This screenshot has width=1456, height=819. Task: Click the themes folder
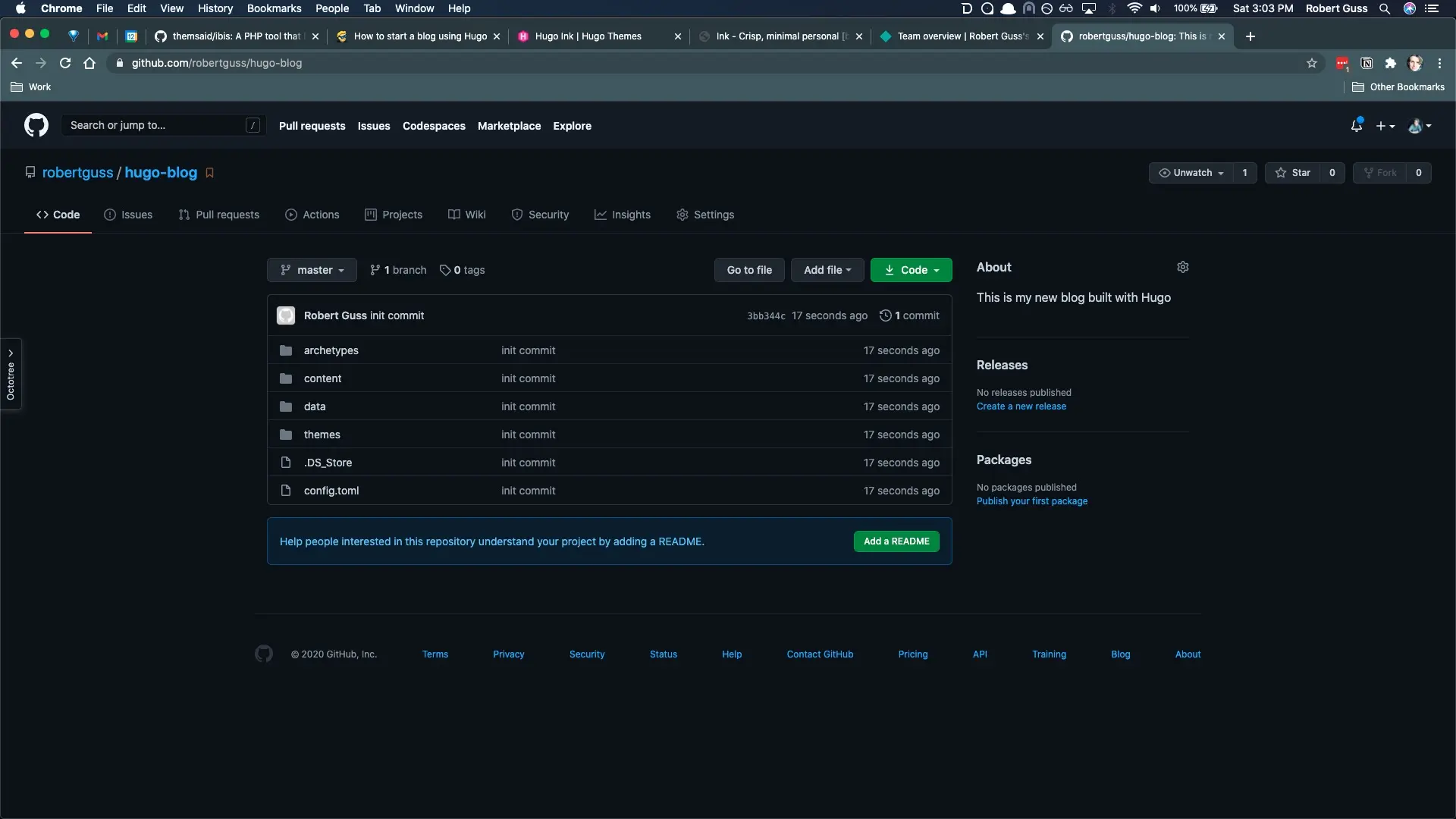coord(322,434)
